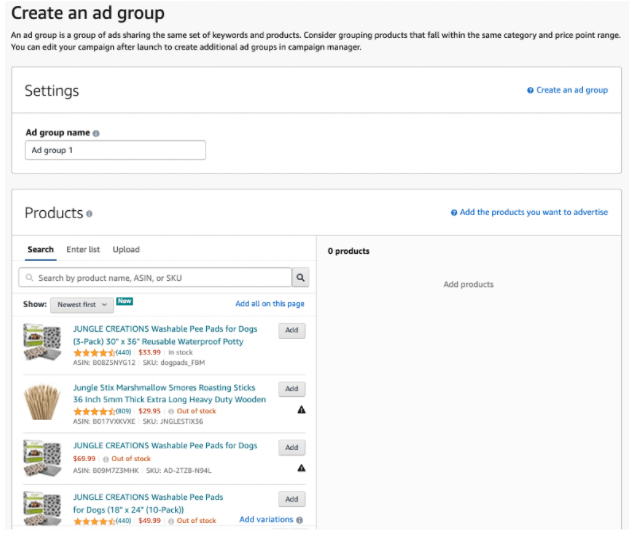Click warning triangle on Marshmallow Smores Sticks row
The width and height of the screenshot is (639, 537).
pyautogui.click(x=301, y=410)
